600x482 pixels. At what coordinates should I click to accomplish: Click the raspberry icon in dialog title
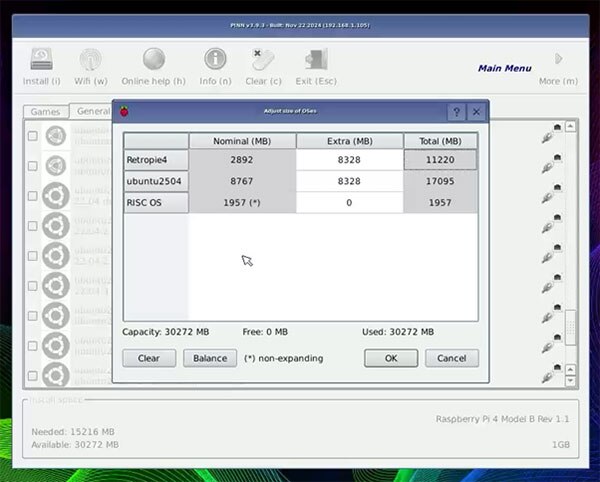(x=124, y=111)
